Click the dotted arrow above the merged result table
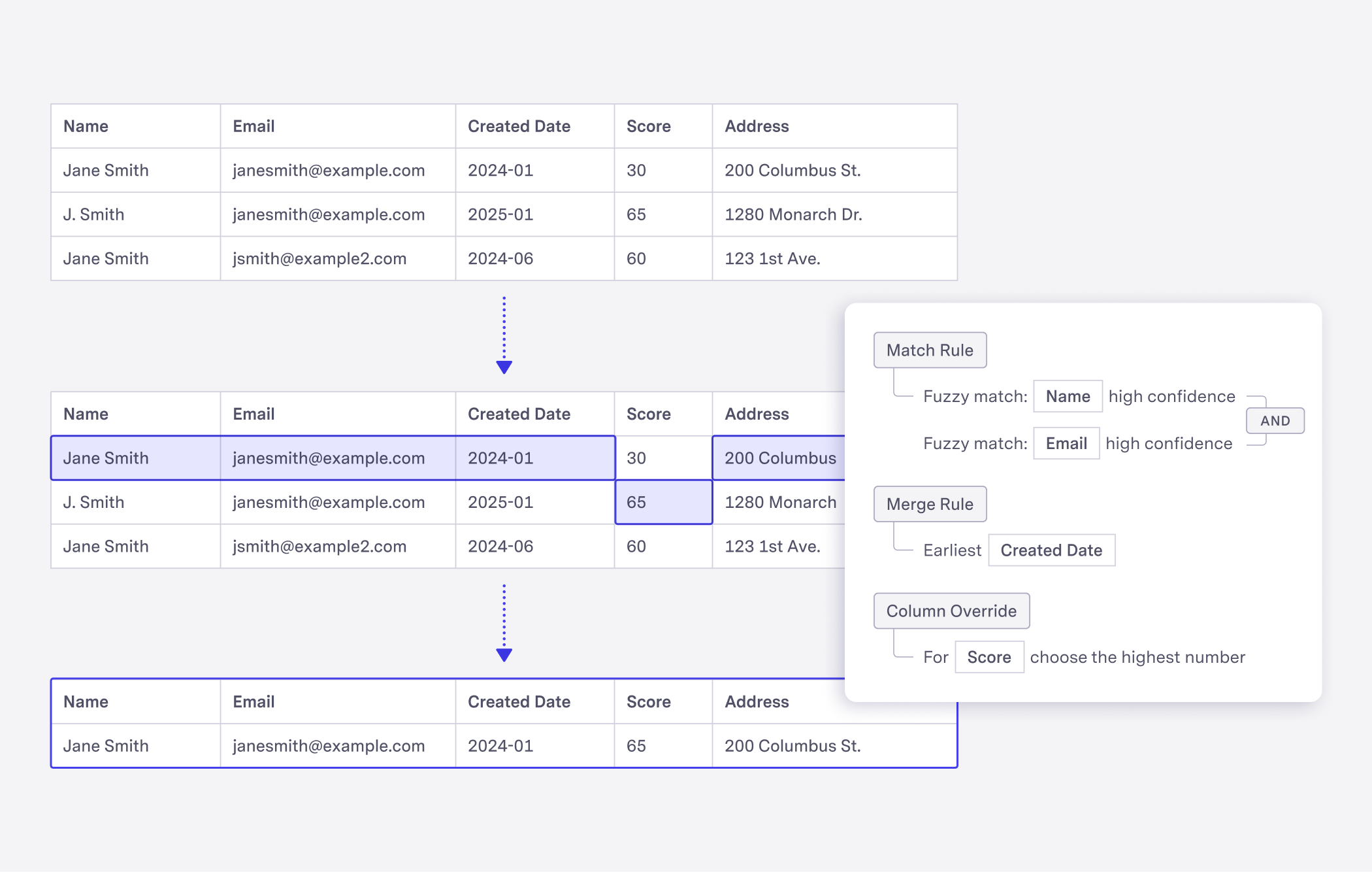 (x=503, y=621)
